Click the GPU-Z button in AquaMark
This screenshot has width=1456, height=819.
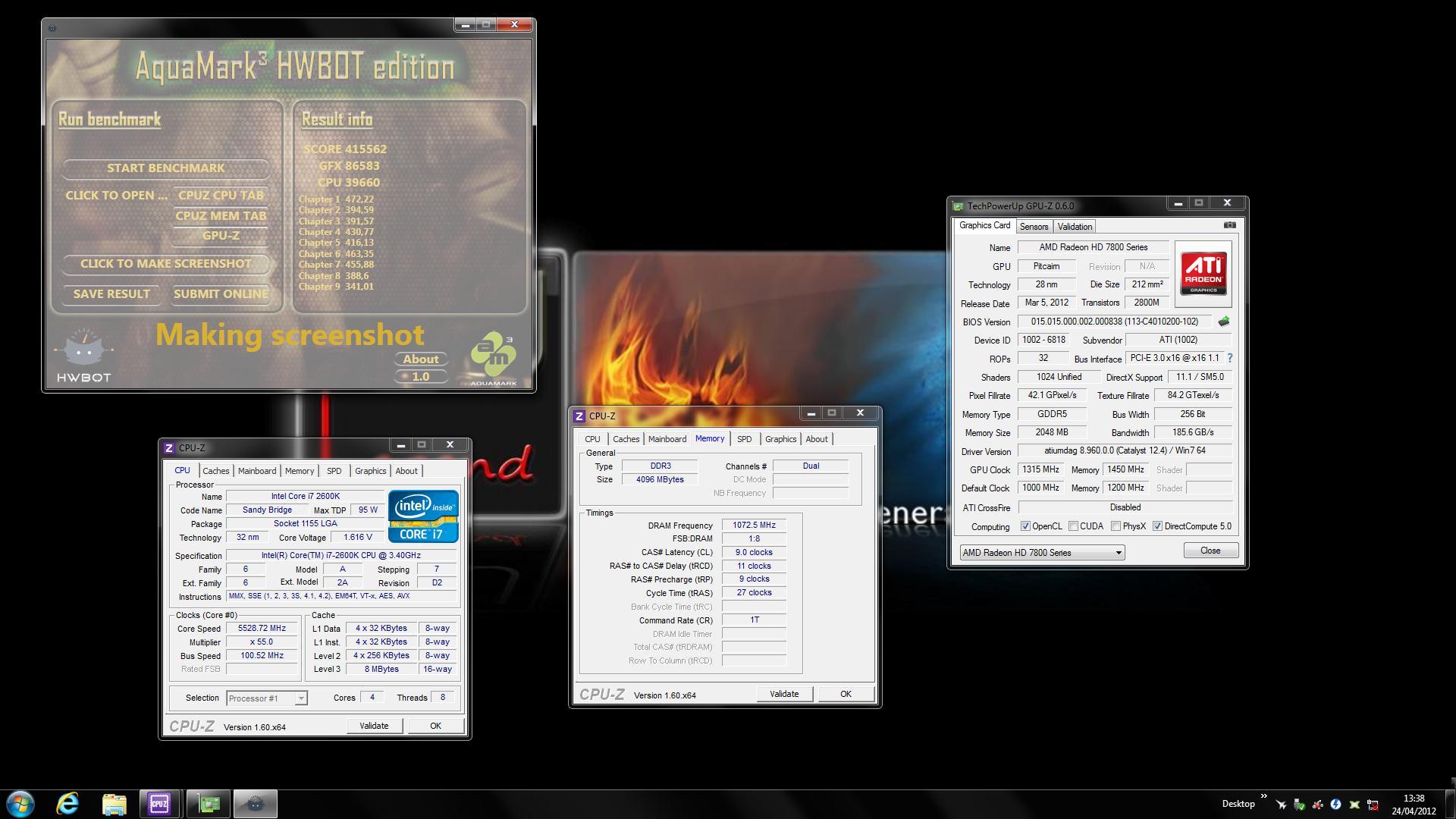tap(221, 236)
